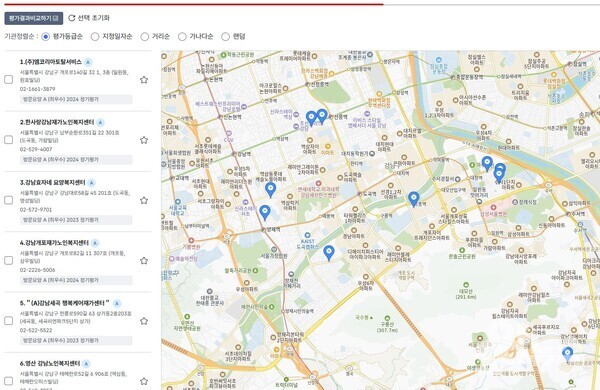Select map pin beside 신라스테이 서초
Viewport: 600px width, 390px height.
click(265, 212)
